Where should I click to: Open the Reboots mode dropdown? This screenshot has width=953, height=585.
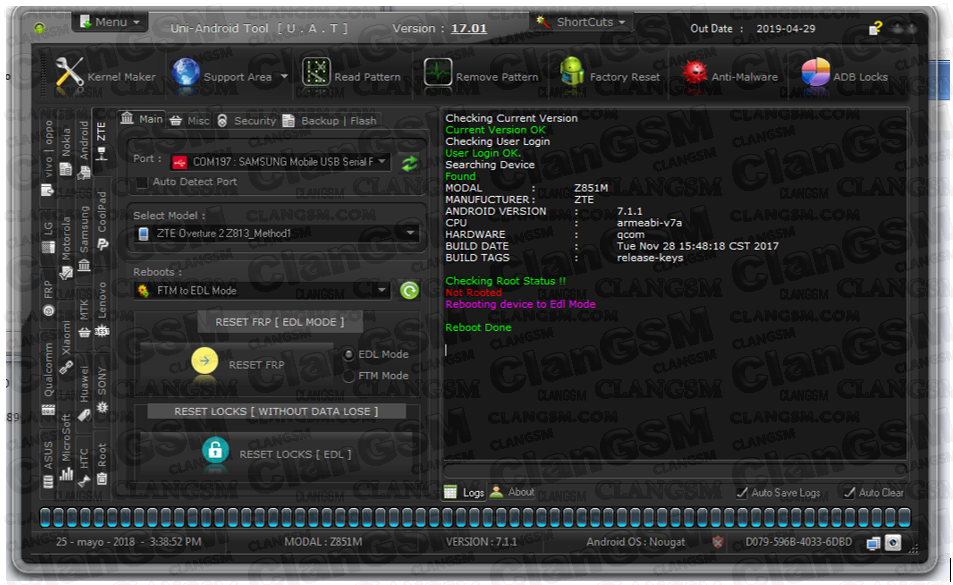(262, 290)
